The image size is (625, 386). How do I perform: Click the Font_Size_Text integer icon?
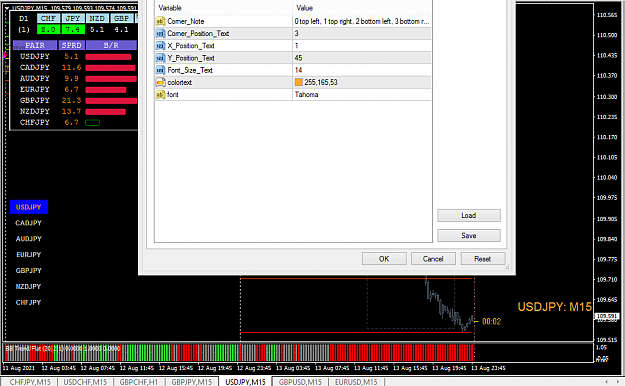160,70
